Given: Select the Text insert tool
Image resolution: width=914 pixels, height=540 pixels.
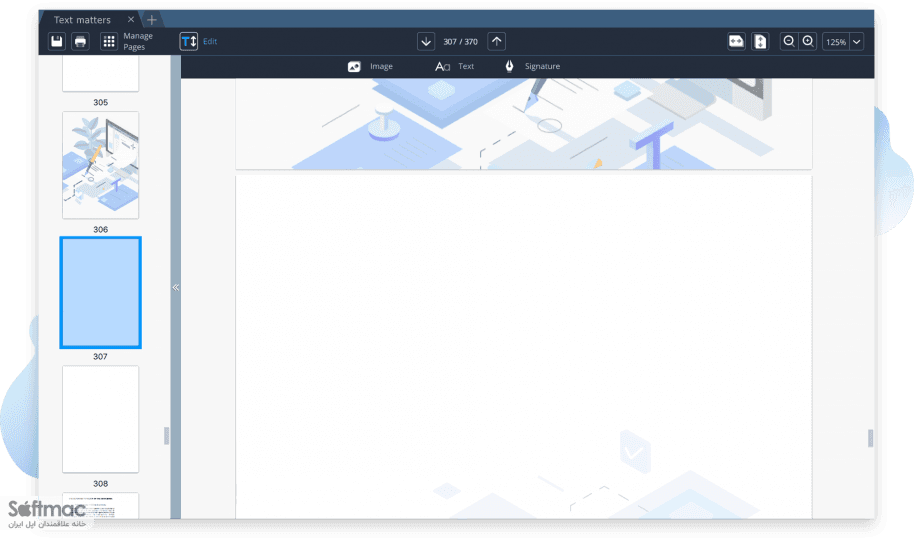Looking at the screenshot, I should click(454, 66).
